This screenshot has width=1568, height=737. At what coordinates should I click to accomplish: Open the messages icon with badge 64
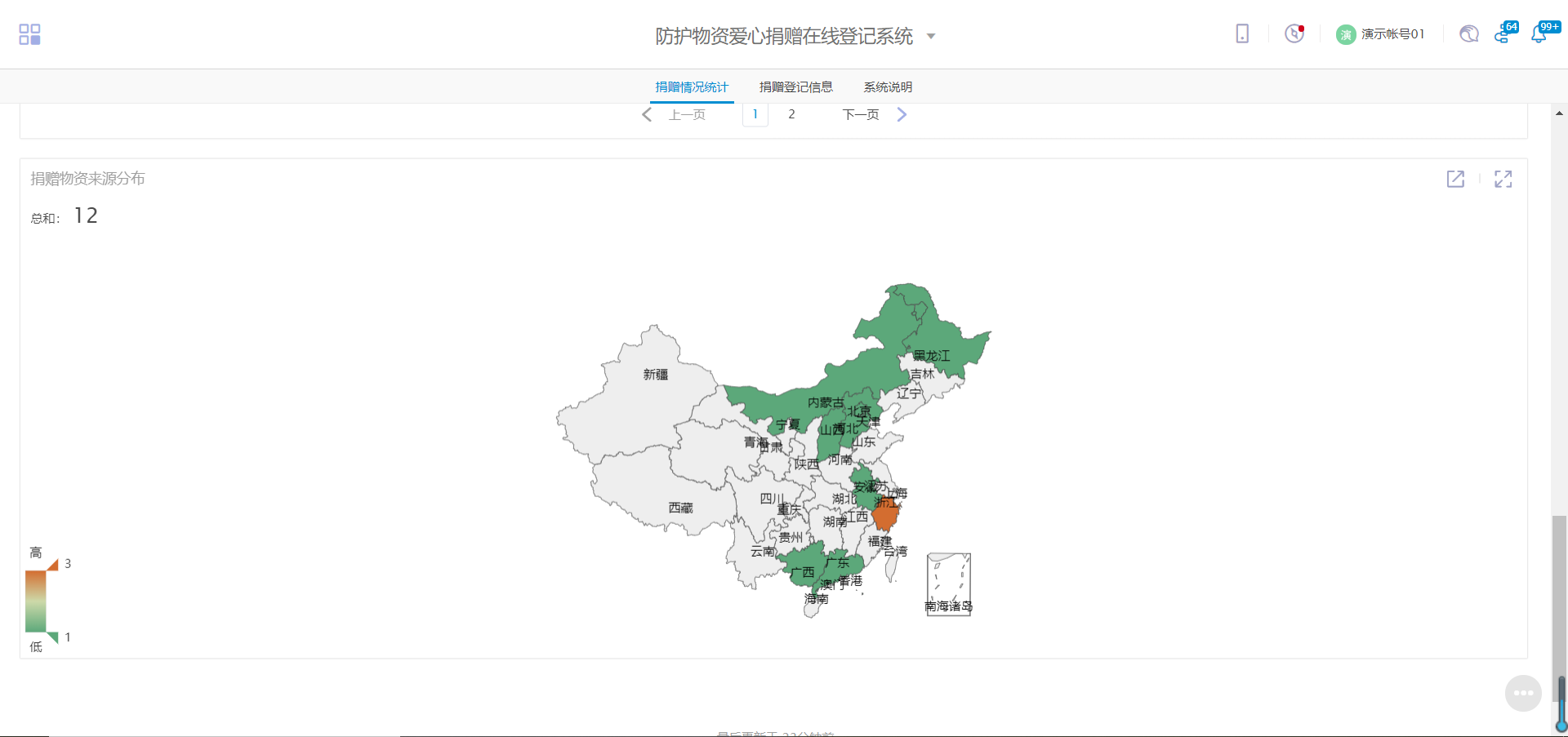pos(1504,33)
